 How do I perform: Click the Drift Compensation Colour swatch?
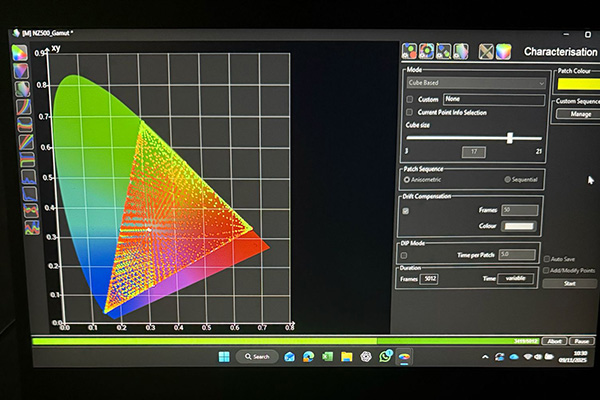(519, 226)
